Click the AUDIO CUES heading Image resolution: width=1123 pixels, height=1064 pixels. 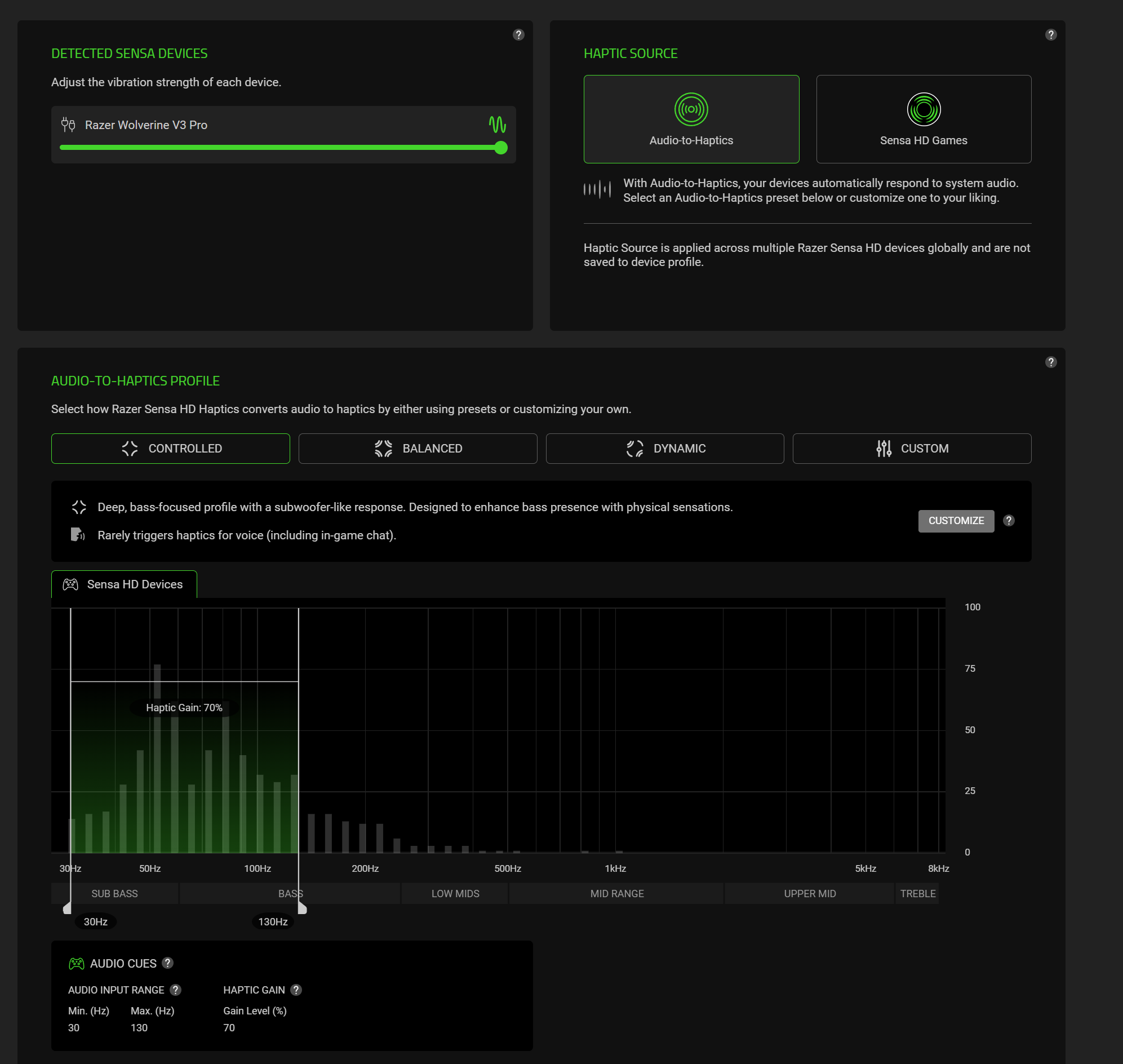(x=123, y=963)
